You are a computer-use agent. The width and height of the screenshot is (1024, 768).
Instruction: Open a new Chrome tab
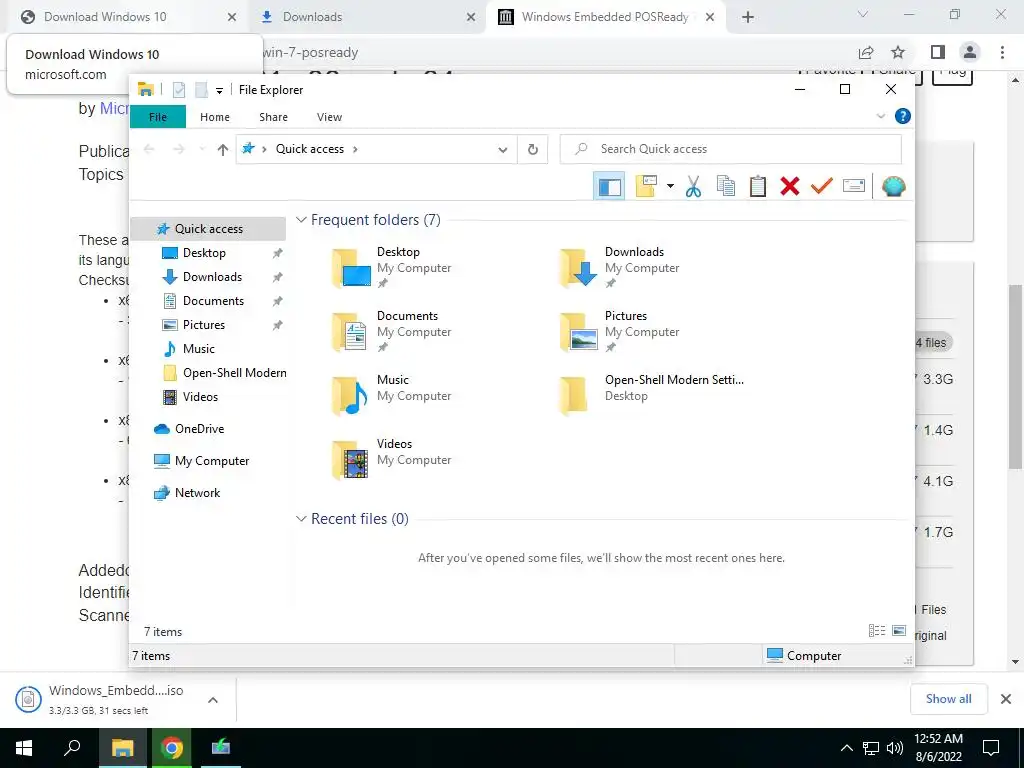click(748, 18)
